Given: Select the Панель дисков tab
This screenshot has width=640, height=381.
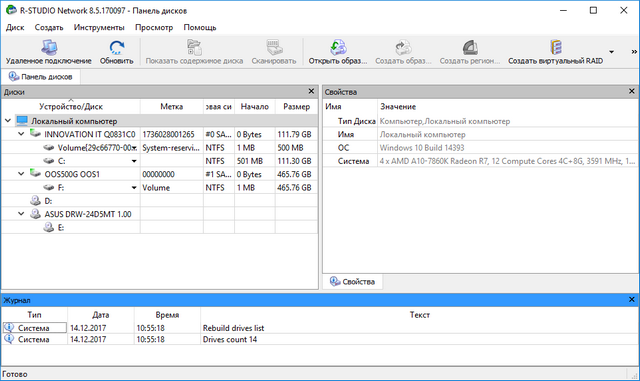Looking at the screenshot, I should tap(40, 77).
